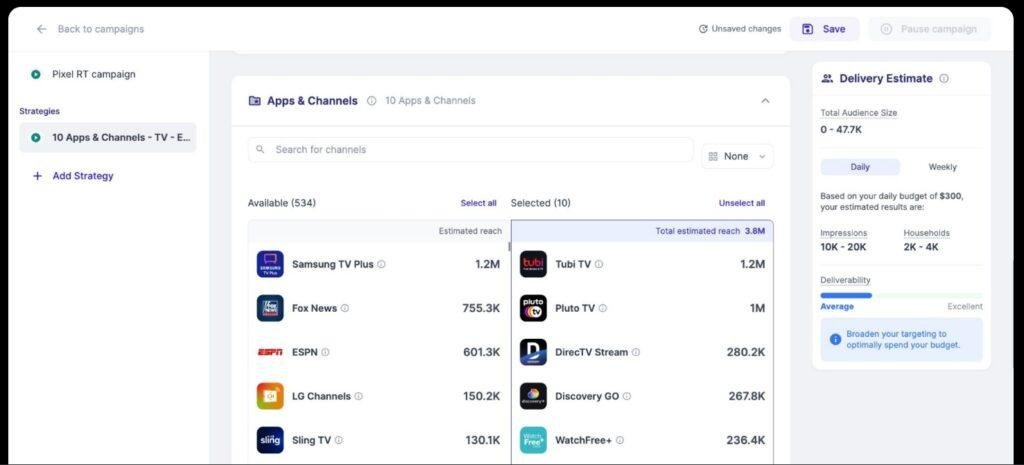
Task: Click the Total Audience Size label
Action: click(x=859, y=113)
